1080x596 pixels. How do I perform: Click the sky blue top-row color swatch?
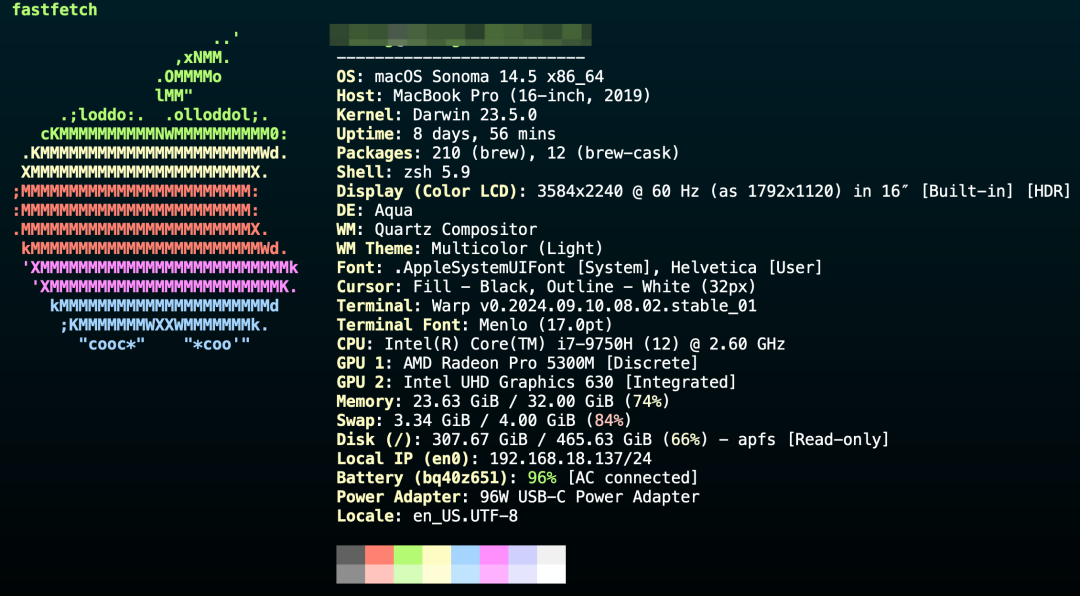tap(465, 555)
